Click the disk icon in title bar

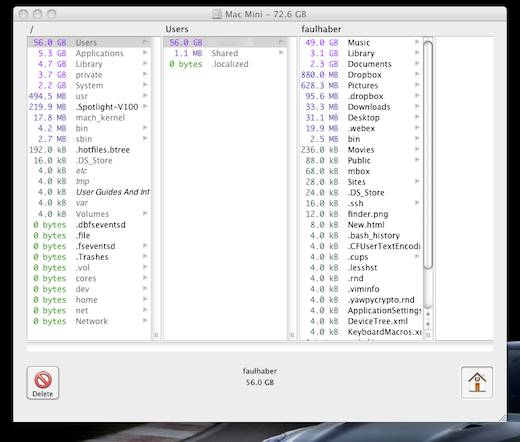click(217, 14)
